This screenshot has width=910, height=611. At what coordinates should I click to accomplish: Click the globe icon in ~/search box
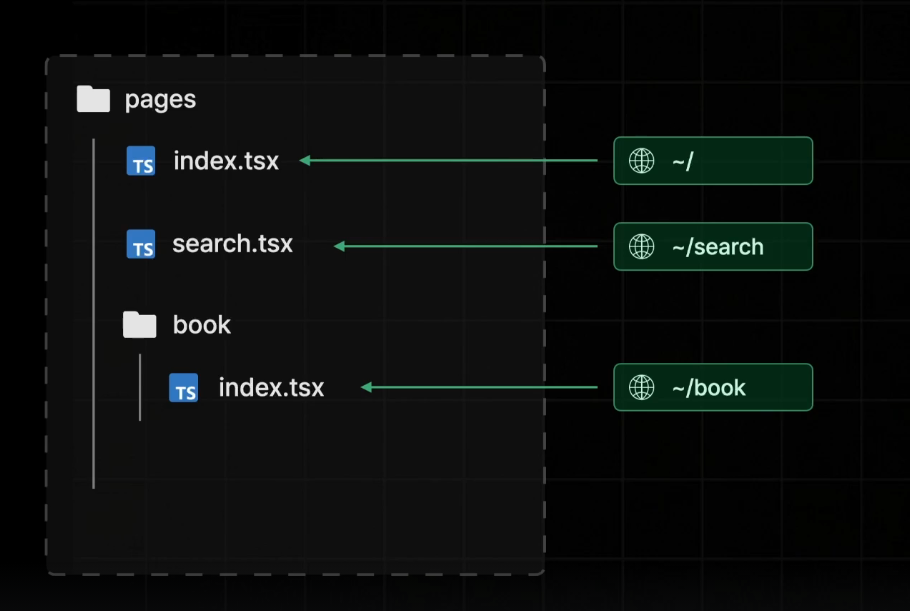641,247
